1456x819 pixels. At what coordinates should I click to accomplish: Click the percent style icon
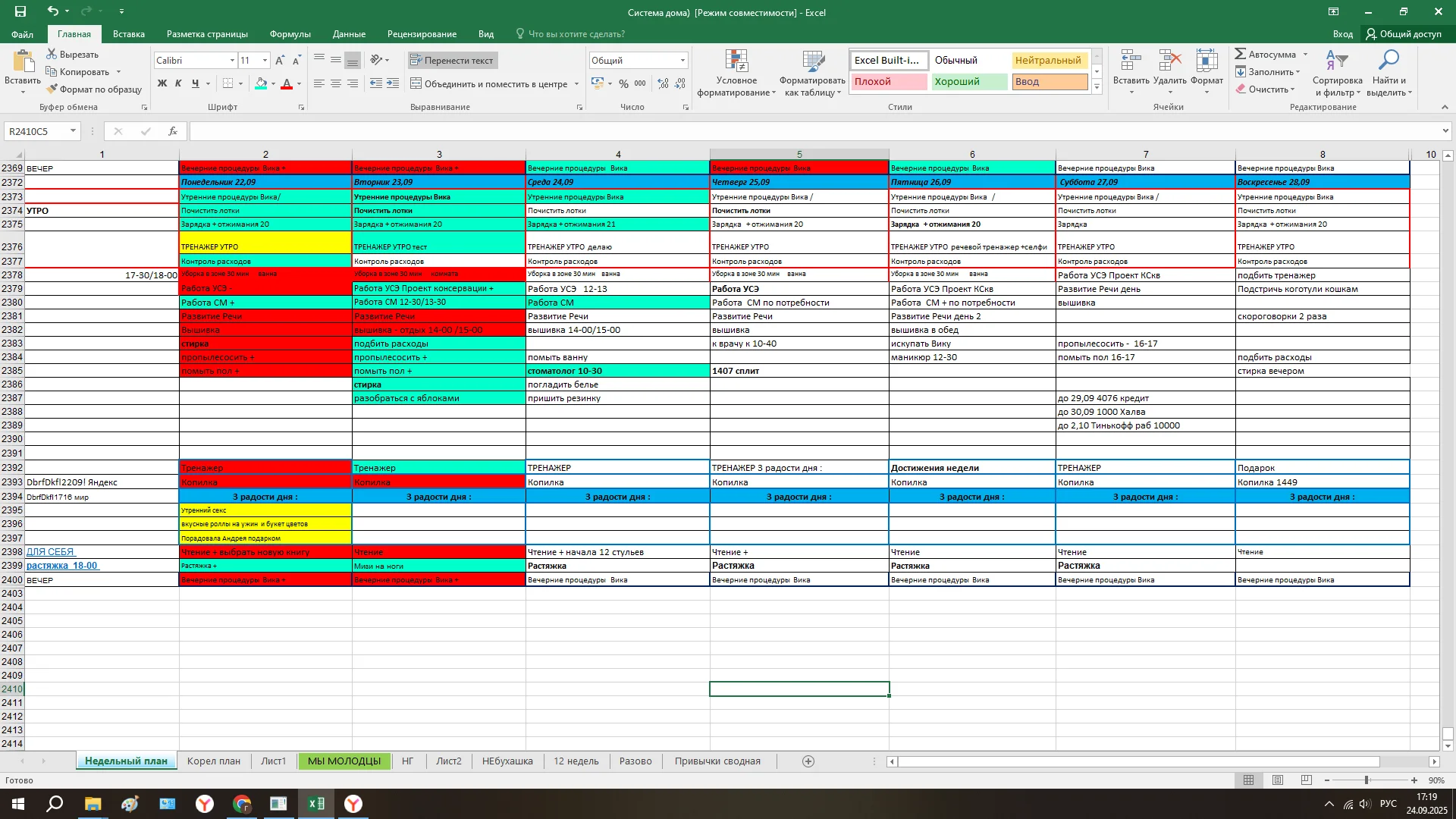pyautogui.click(x=623, y=84)
